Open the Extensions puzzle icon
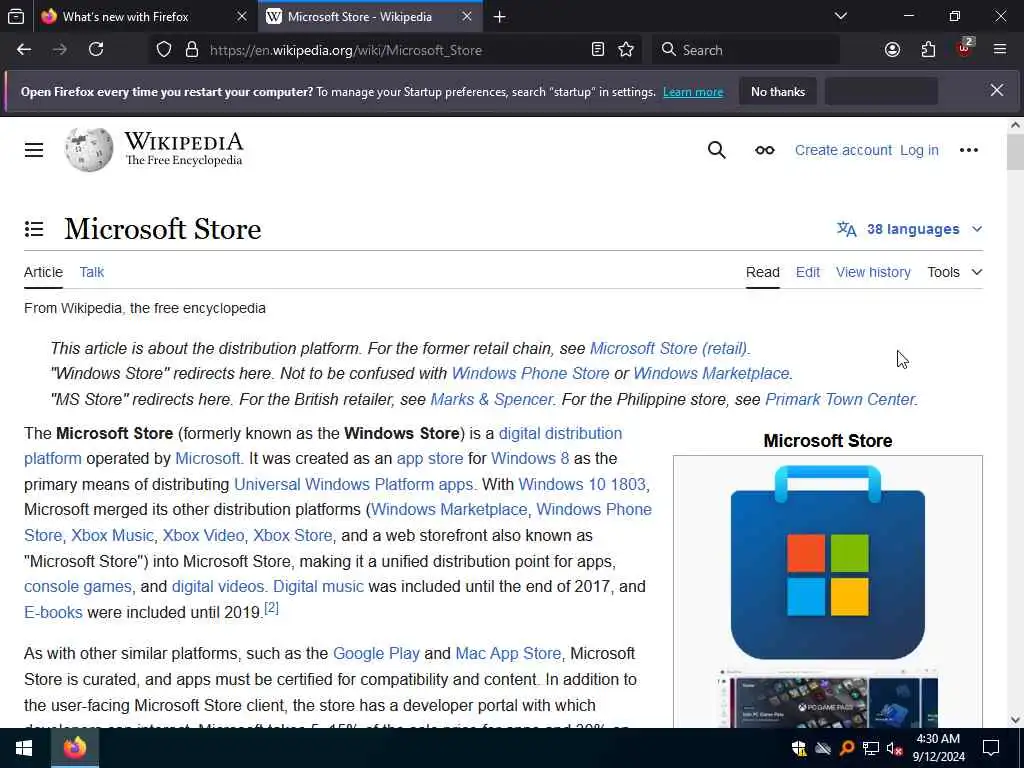This screenshot has width=1024, height=768. [x=928, y=50]
